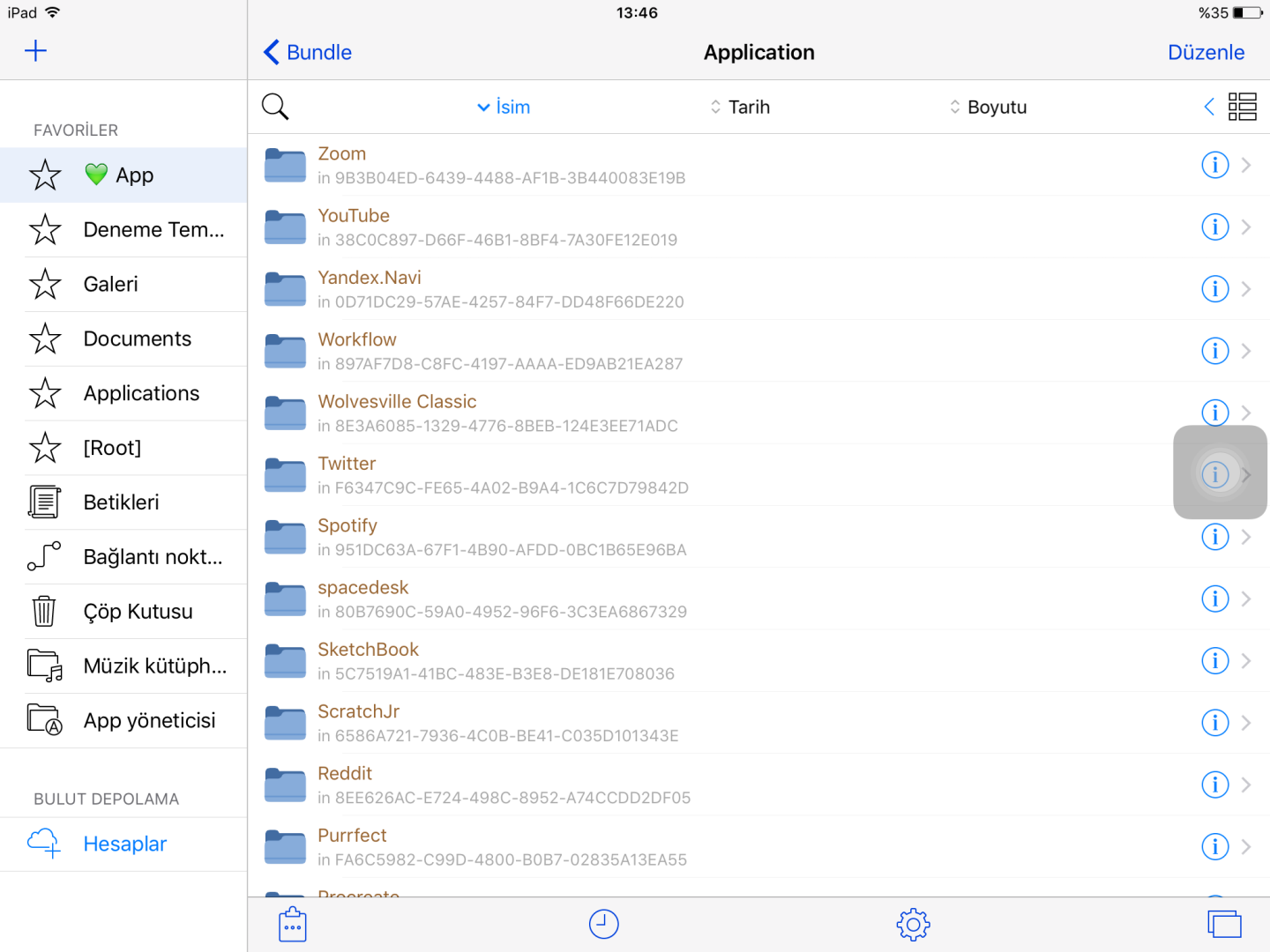Open the search magnifier icon

pos(275,107)
